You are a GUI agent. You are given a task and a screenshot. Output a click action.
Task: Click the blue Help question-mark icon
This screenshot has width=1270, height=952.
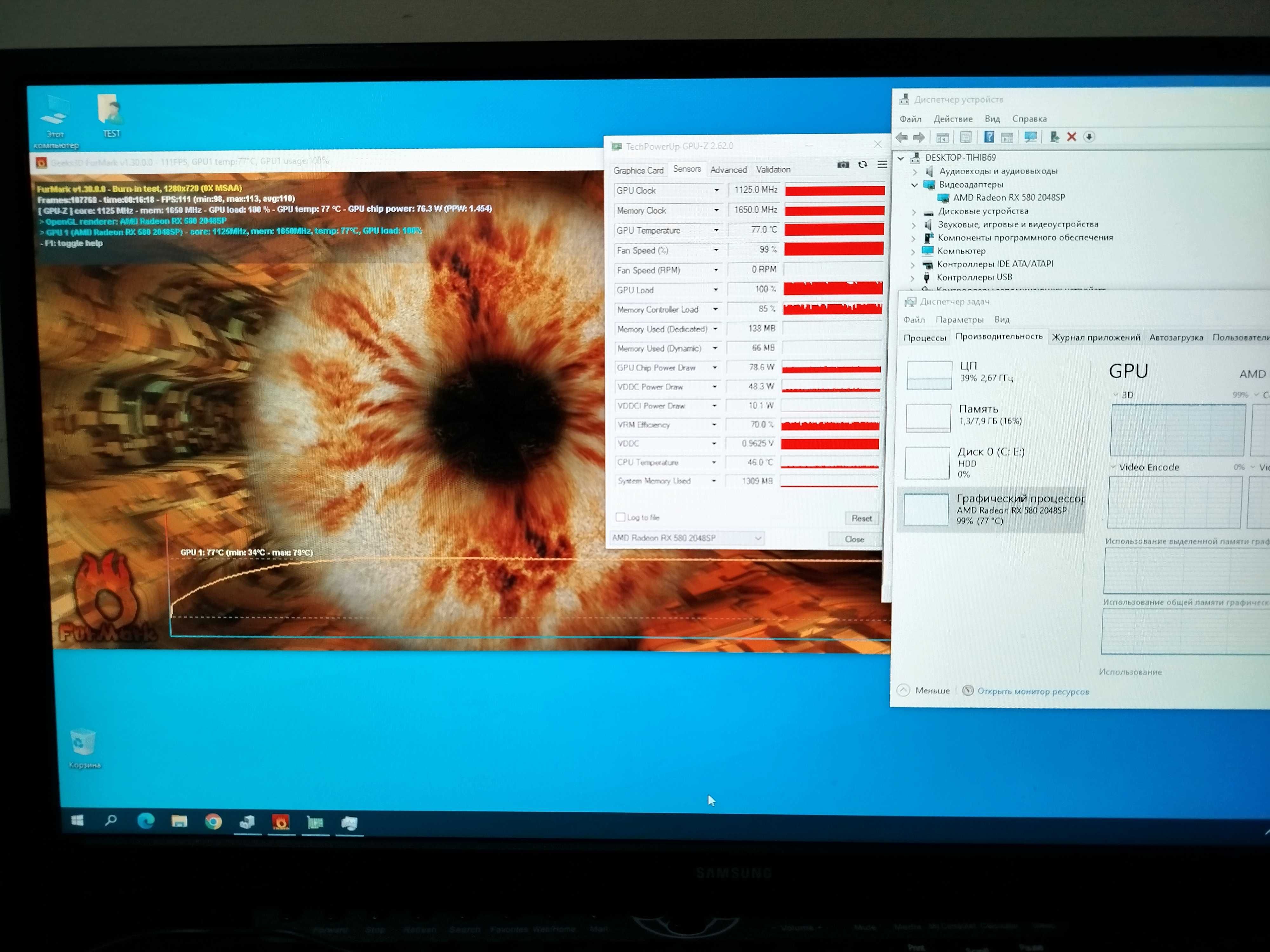[x=989, y=136]
